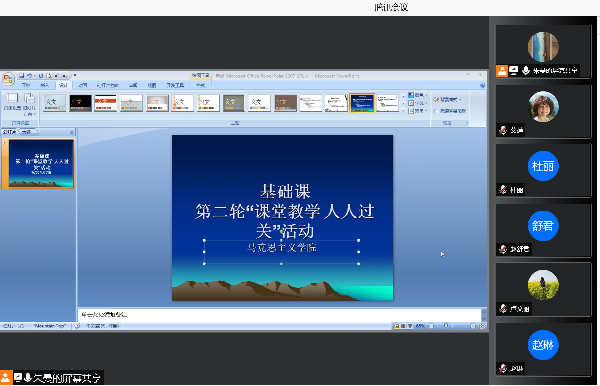Apply the brown-background theme thumbnail
Image resolution: width=600 pixels, height=386 pixels.
tap(285, 103)
